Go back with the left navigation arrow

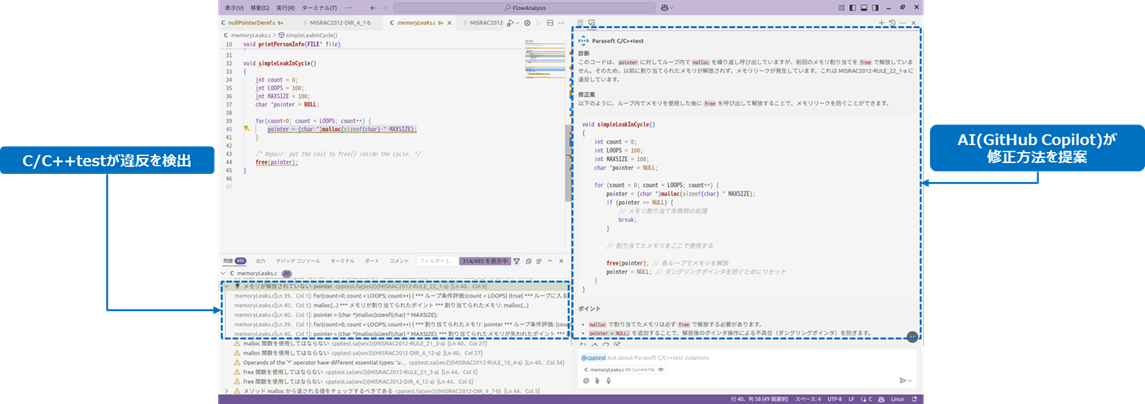point(374,7)
